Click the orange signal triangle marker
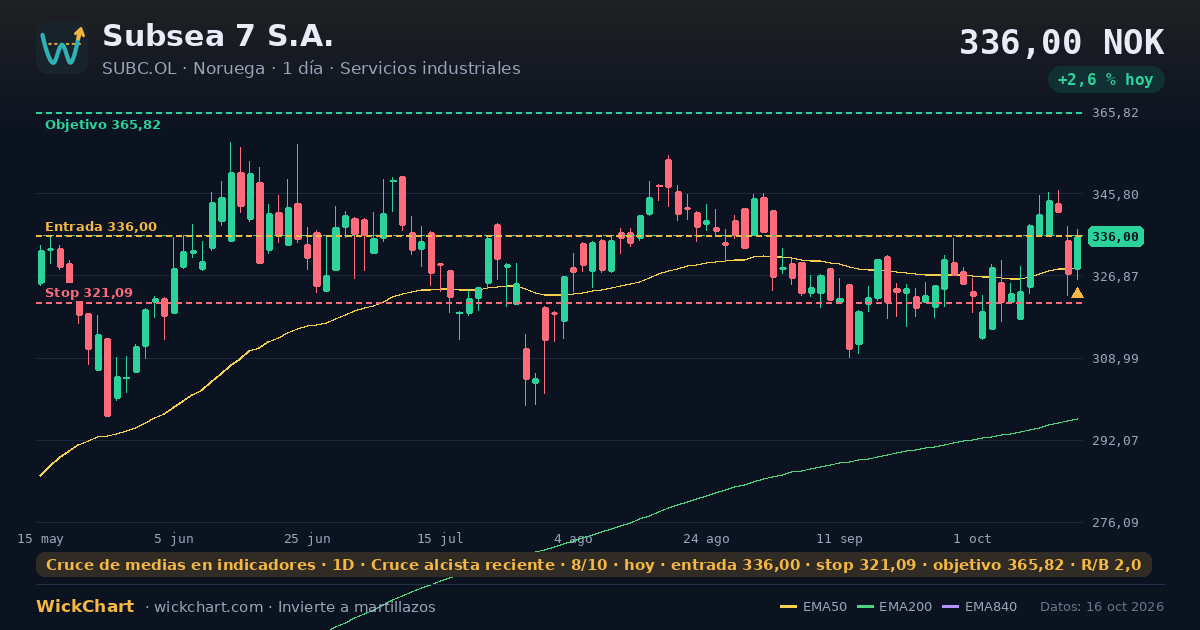This screenshot has width=1200, height=630. 1077,293
